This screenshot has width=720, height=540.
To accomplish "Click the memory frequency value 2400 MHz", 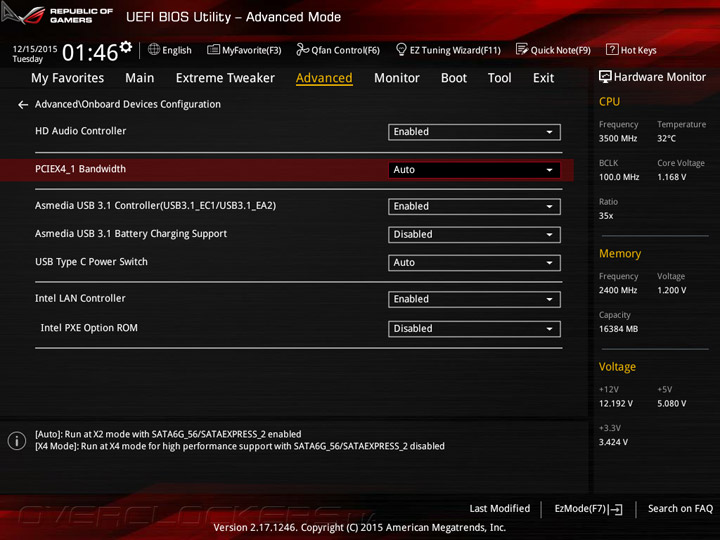I will [618, 291].
